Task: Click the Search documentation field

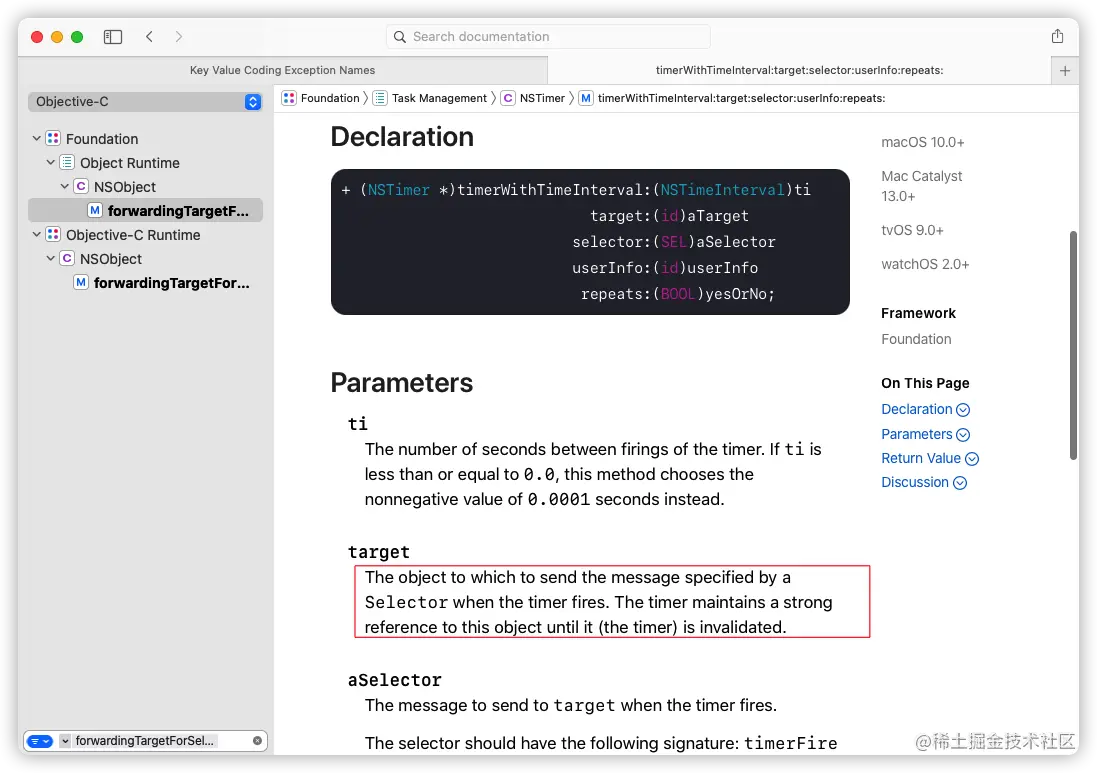Action: [x=548, y=36]
